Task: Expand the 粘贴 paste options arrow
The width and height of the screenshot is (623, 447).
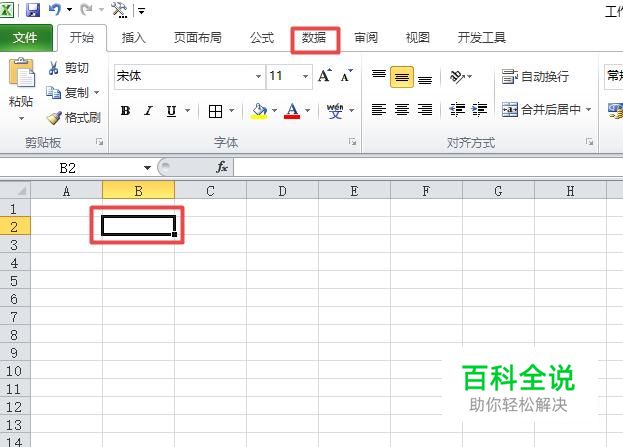Action: [x=21, y=118]
